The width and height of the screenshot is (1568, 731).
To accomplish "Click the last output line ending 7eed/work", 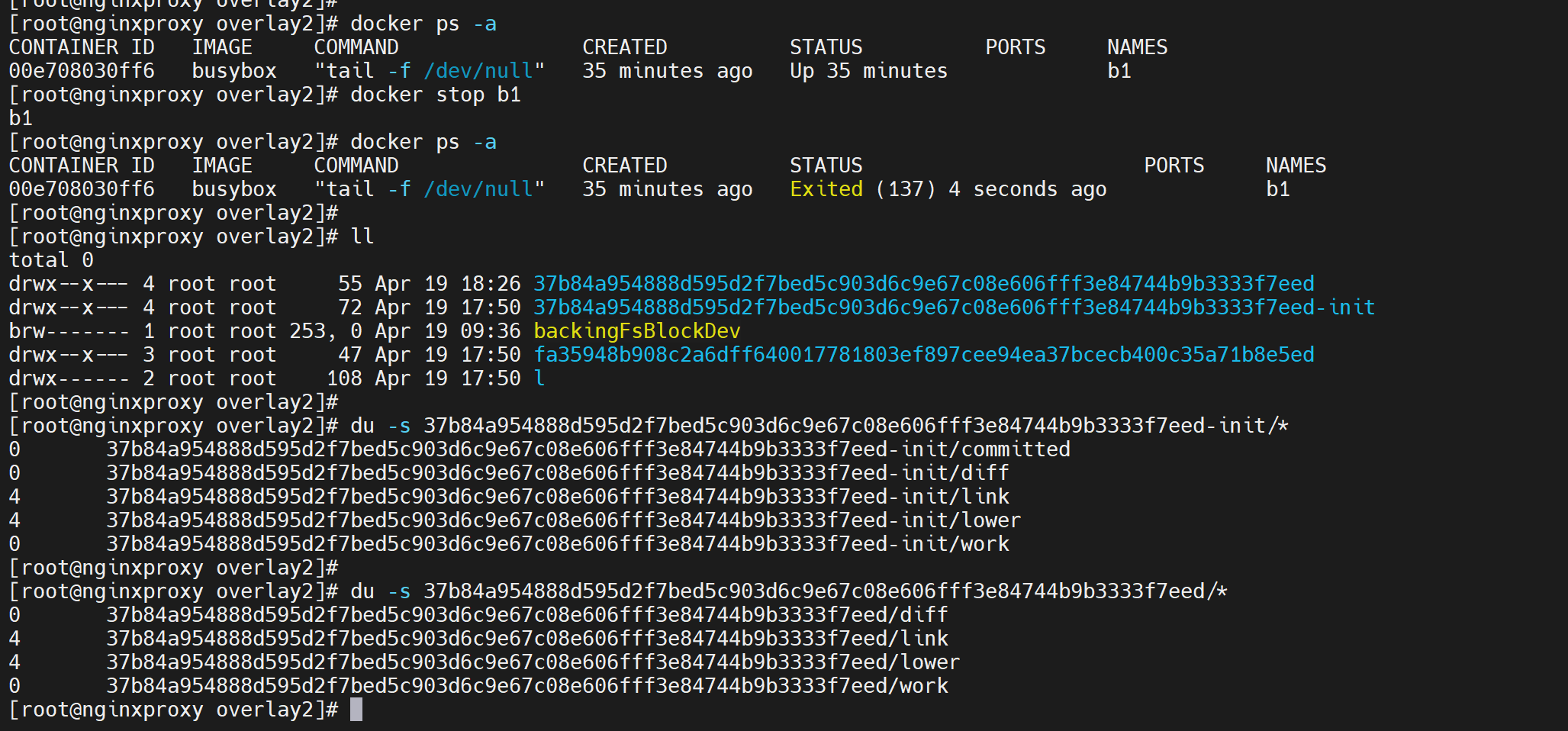I will point(526,686).
